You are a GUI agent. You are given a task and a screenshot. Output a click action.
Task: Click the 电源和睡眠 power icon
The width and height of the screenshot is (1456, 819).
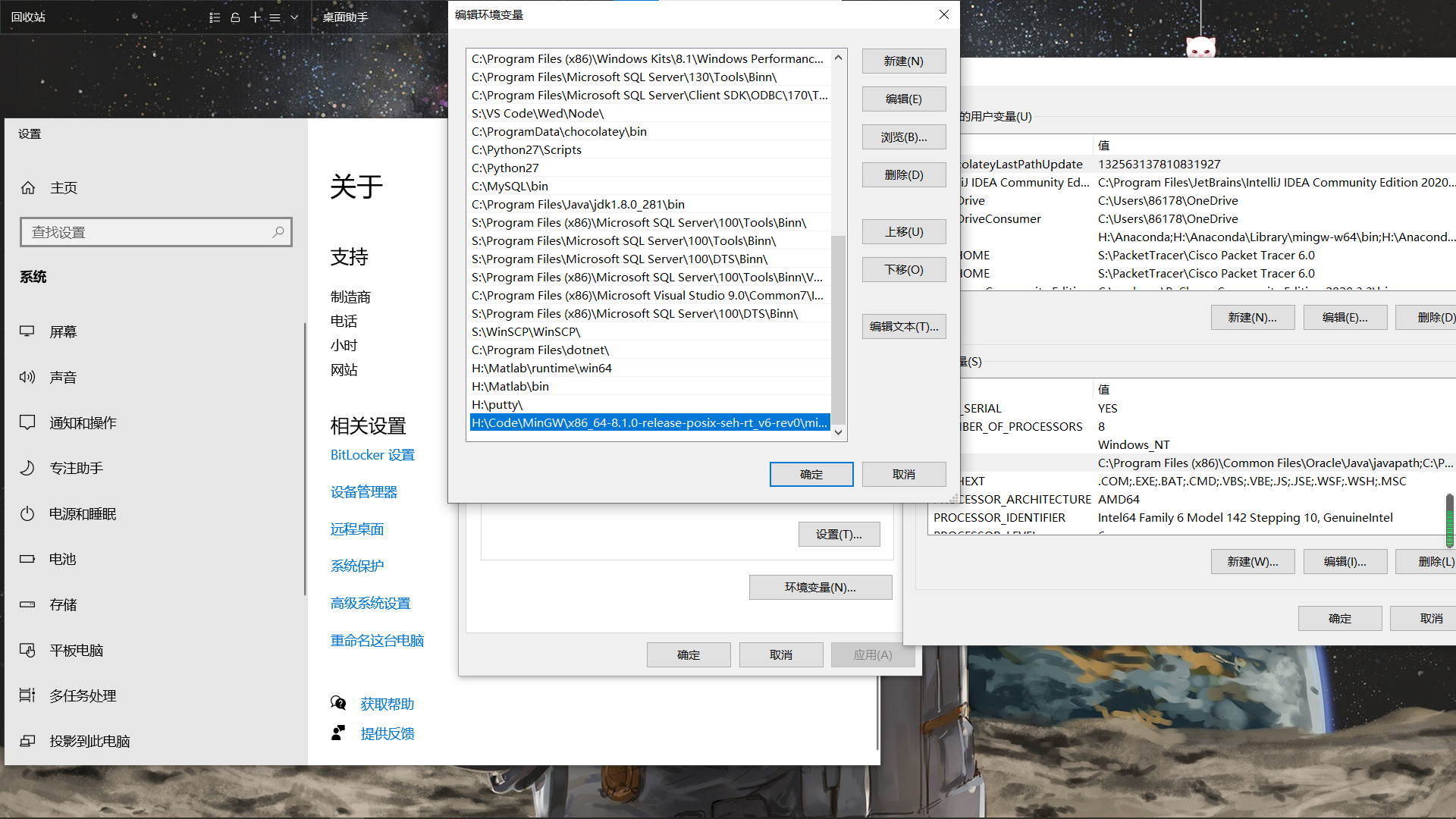tap(27, 513)
